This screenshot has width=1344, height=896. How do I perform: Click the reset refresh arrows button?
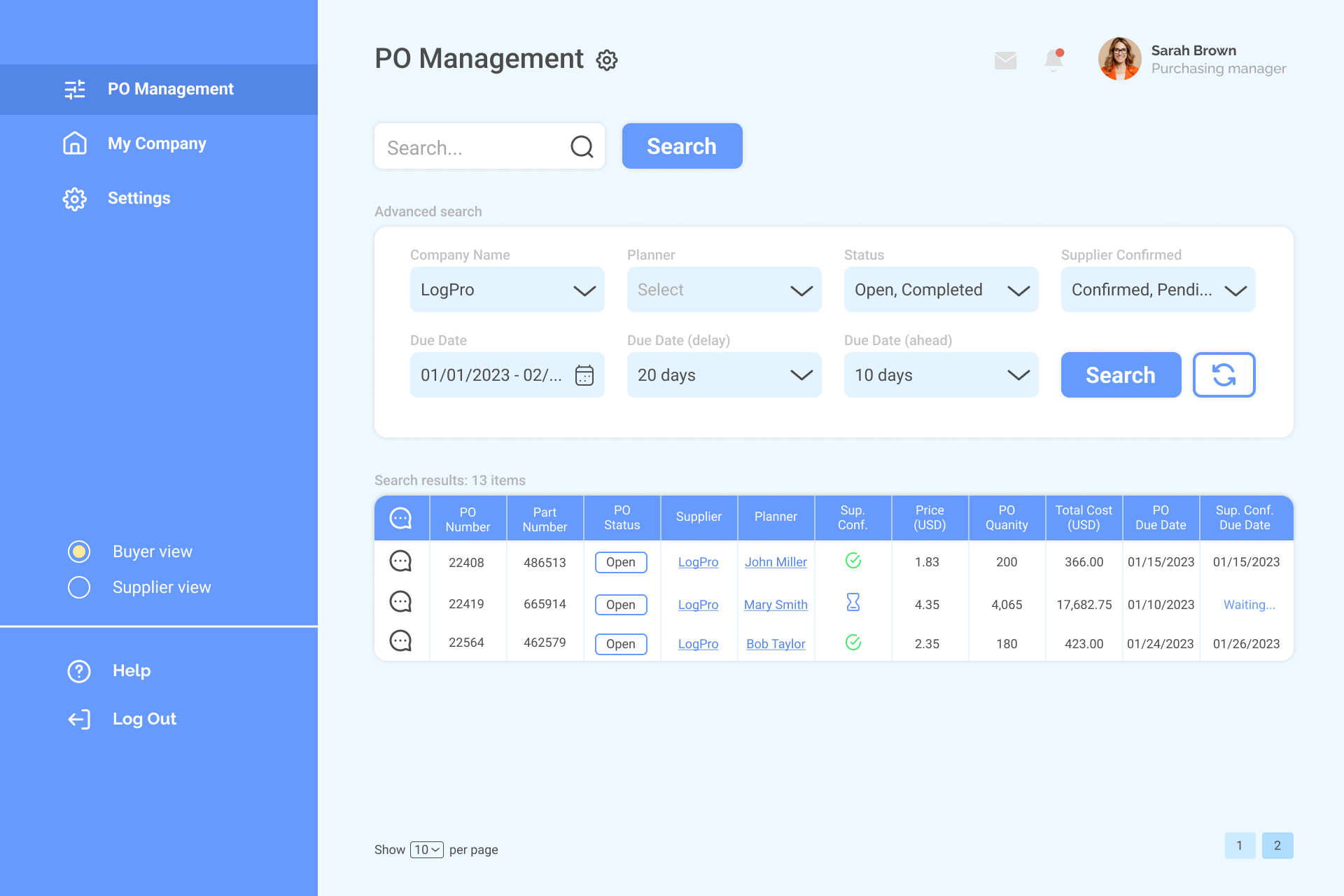[1223, 375]
